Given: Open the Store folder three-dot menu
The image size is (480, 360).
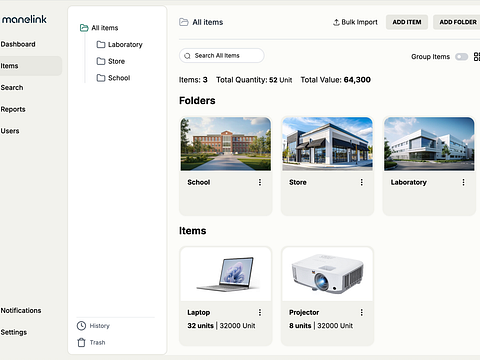Looking at the screenshot, I should tap(362, 182).
